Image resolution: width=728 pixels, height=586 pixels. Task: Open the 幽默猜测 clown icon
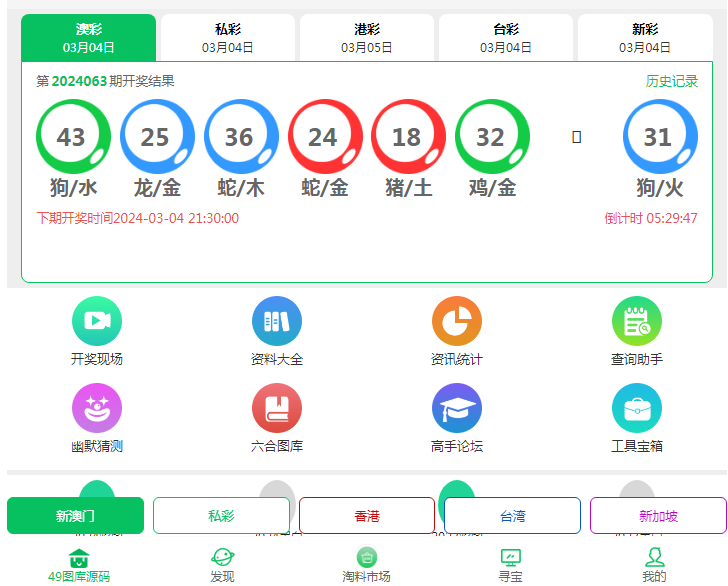click(97, 408)
